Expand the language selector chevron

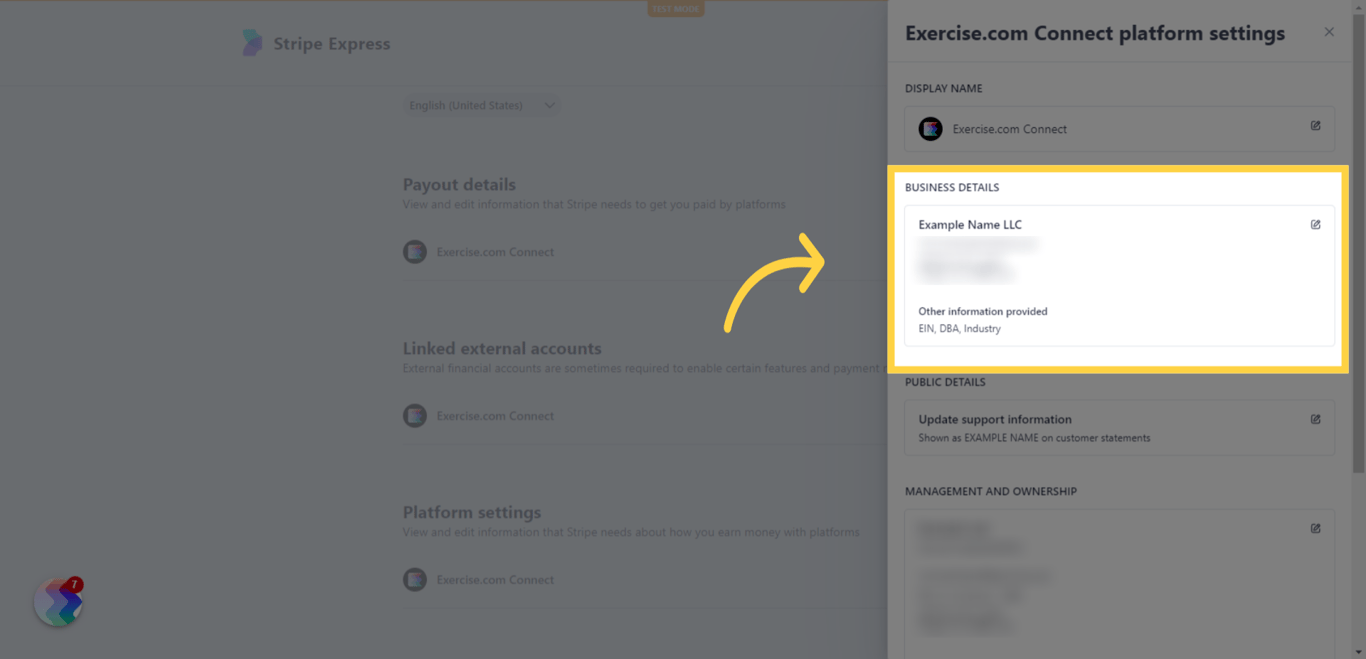tap(549, 105)
